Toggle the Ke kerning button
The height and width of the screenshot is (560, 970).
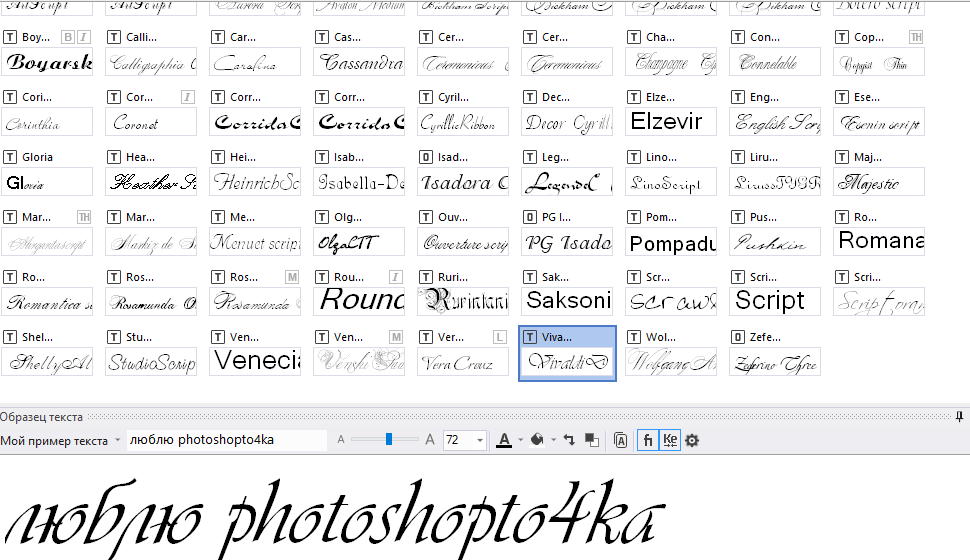(670, 440)
